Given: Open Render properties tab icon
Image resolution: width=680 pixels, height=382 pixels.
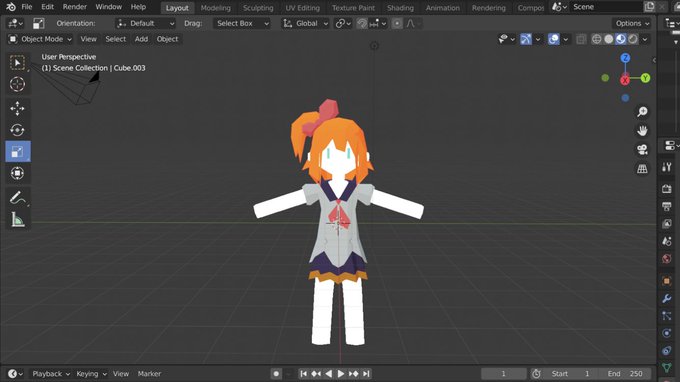Looking at the screenshot, I should point(667,189).
